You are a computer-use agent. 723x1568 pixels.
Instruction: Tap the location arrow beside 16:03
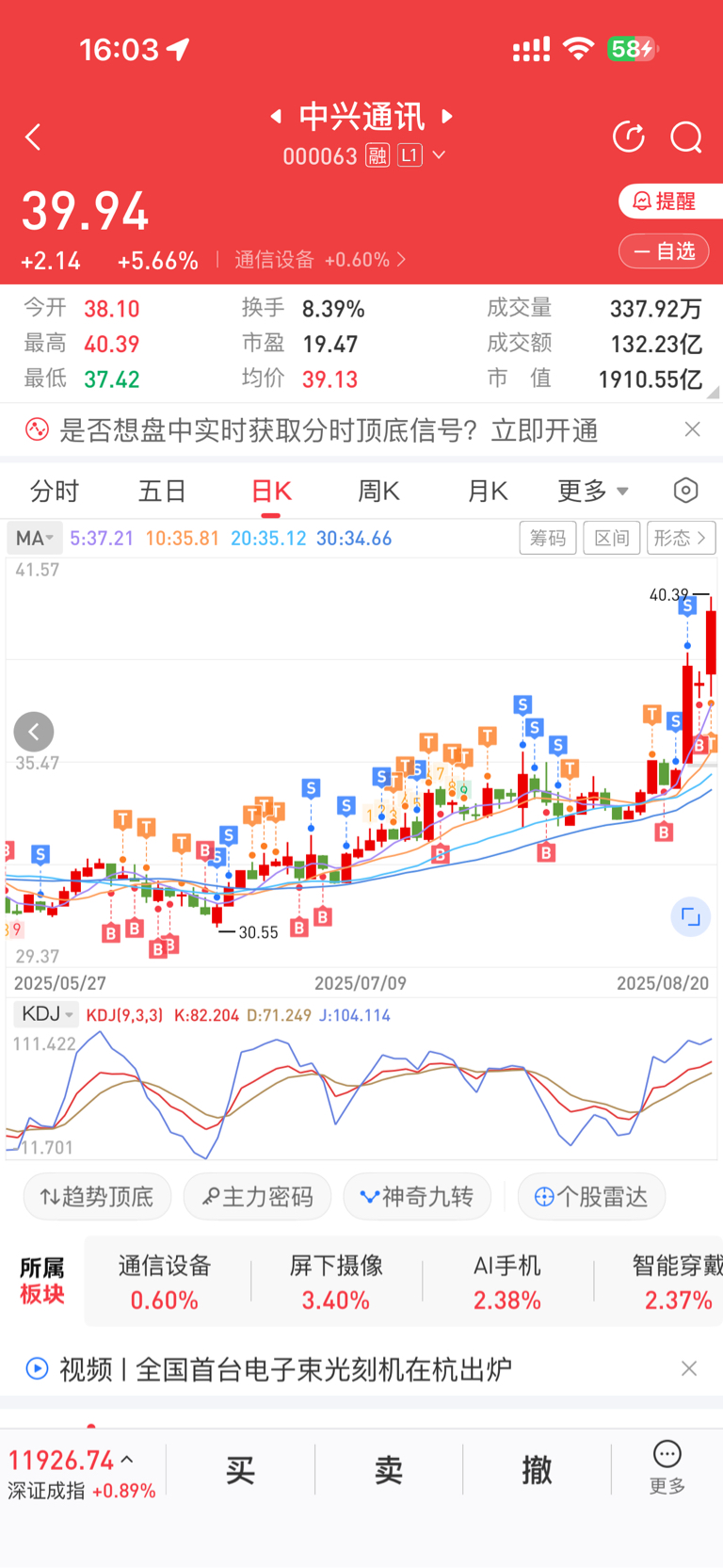click(x=178, y=49)
